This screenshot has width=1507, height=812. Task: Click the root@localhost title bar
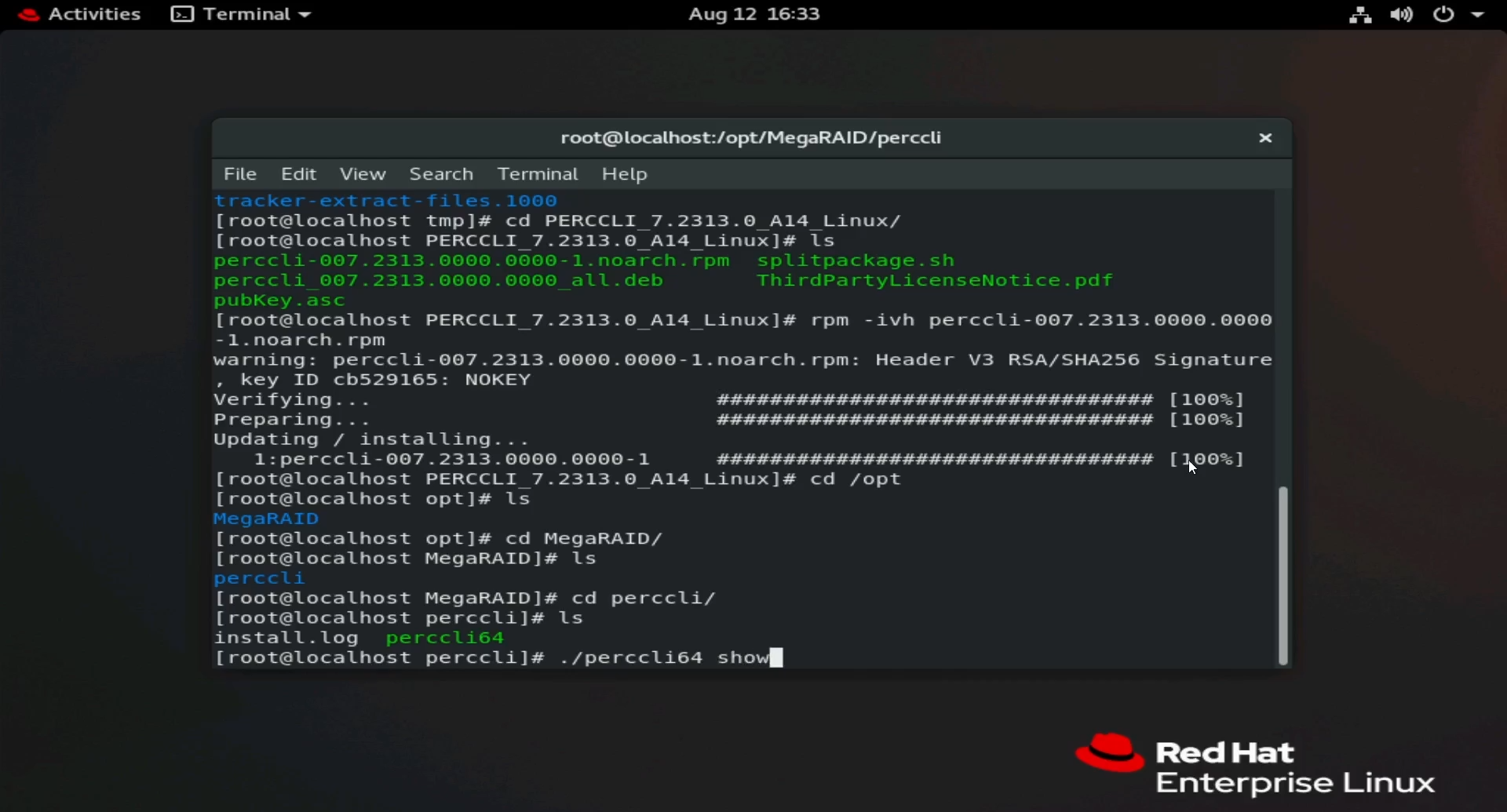pos(751,137)
